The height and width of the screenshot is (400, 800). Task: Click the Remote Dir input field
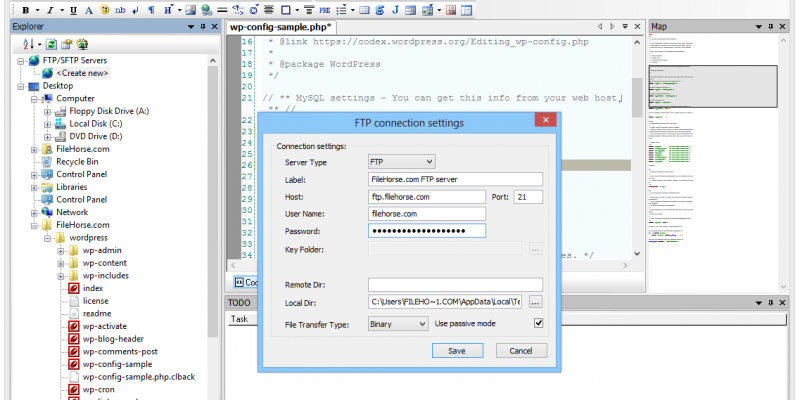[x=455, y=284]
